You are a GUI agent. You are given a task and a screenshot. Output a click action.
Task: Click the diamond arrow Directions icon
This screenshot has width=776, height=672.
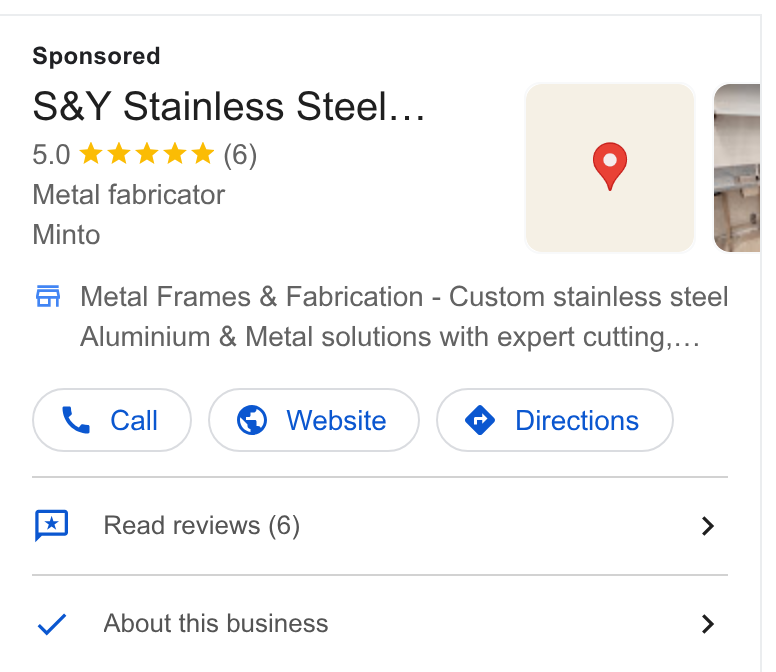[480, 420]
